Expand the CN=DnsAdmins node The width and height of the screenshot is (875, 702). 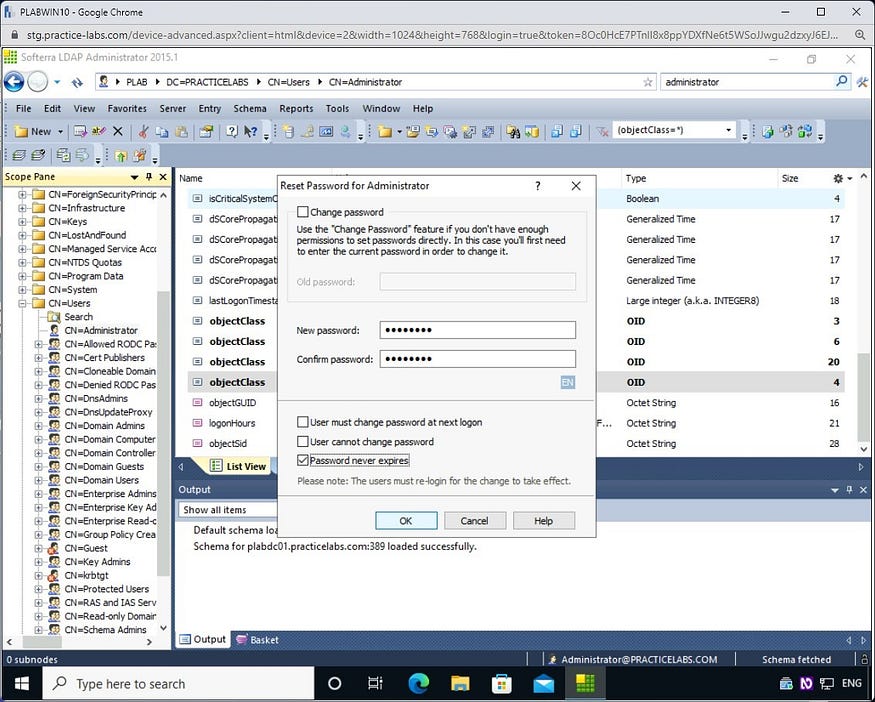pos(39,398)
